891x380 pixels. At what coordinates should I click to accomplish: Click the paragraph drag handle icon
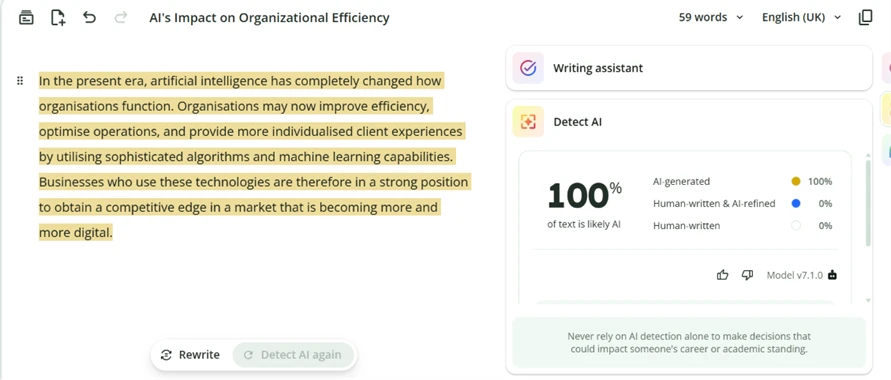click(20, 81)
